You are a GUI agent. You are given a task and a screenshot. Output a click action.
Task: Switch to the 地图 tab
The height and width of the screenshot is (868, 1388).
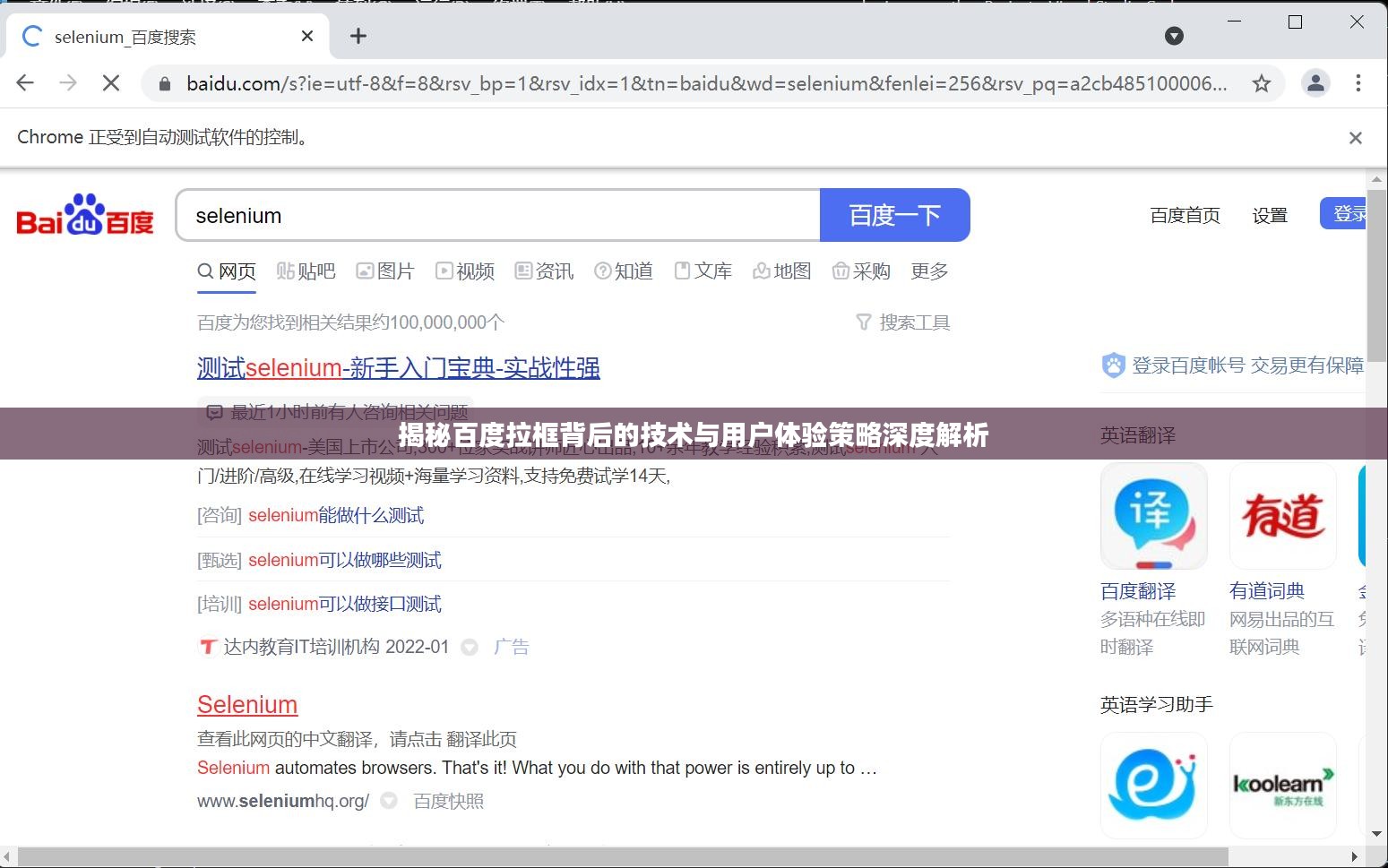point(782,271)
